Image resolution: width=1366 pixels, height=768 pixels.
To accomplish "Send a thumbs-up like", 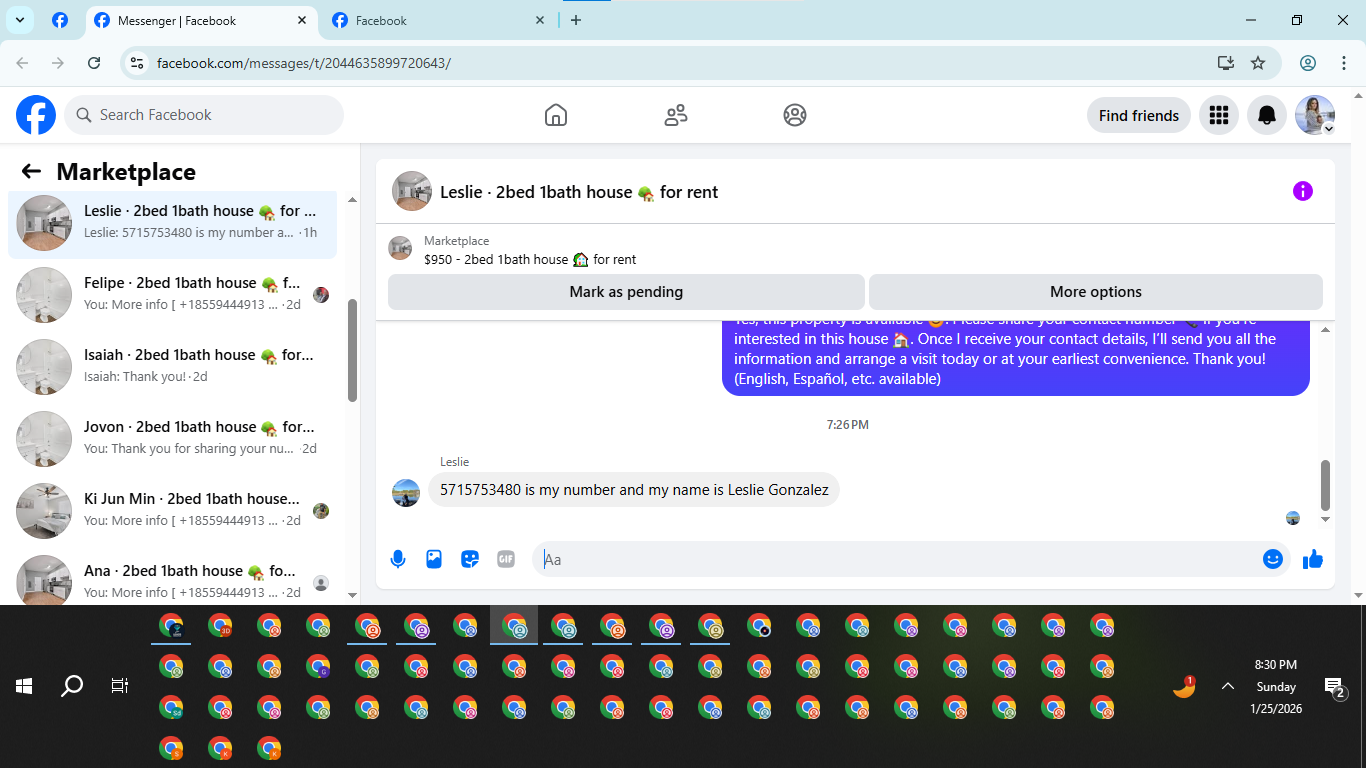I will click(x=1313, y=559).
